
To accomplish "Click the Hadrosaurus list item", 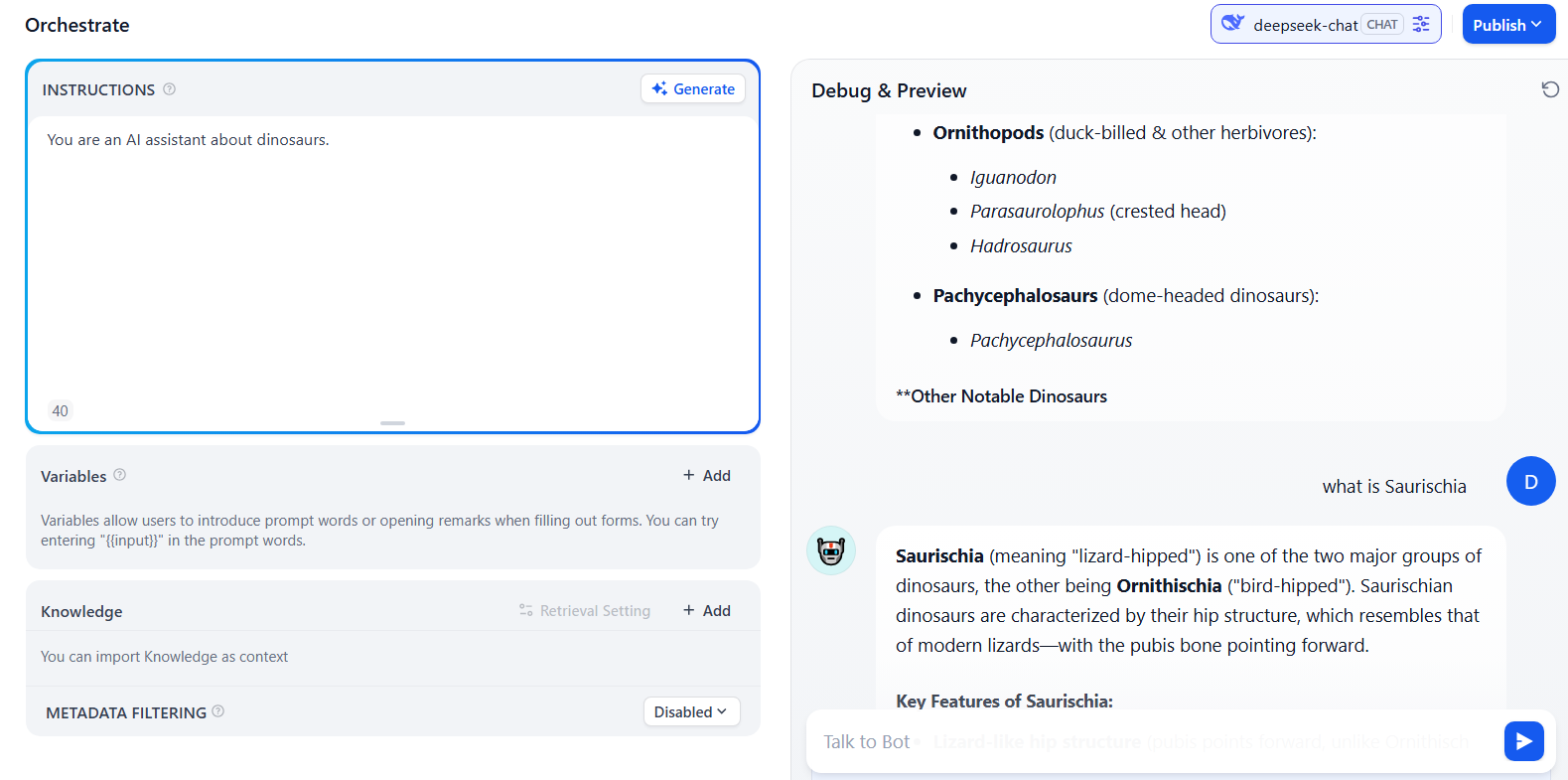I will (1021, 245).
